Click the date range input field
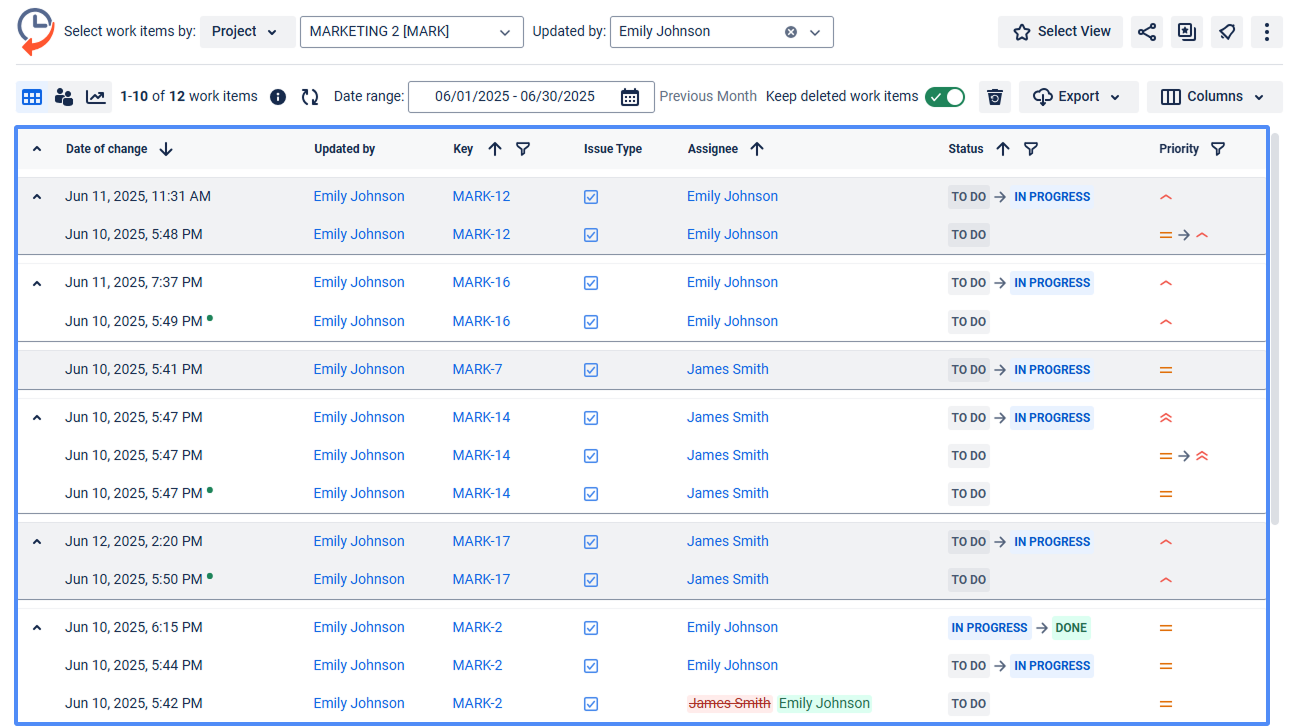Viewport: 1291px width, 726px height. click(532, 97)
